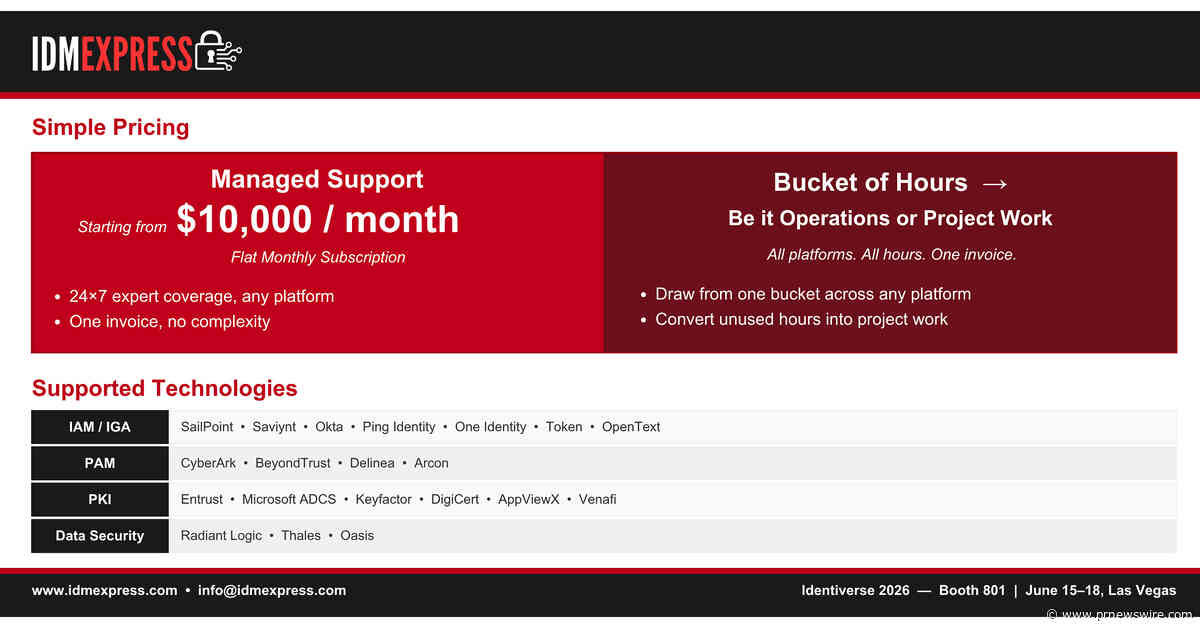1200x628 pixels.
Task: Click OpenText in the IAM row
Action: point(631,427)
